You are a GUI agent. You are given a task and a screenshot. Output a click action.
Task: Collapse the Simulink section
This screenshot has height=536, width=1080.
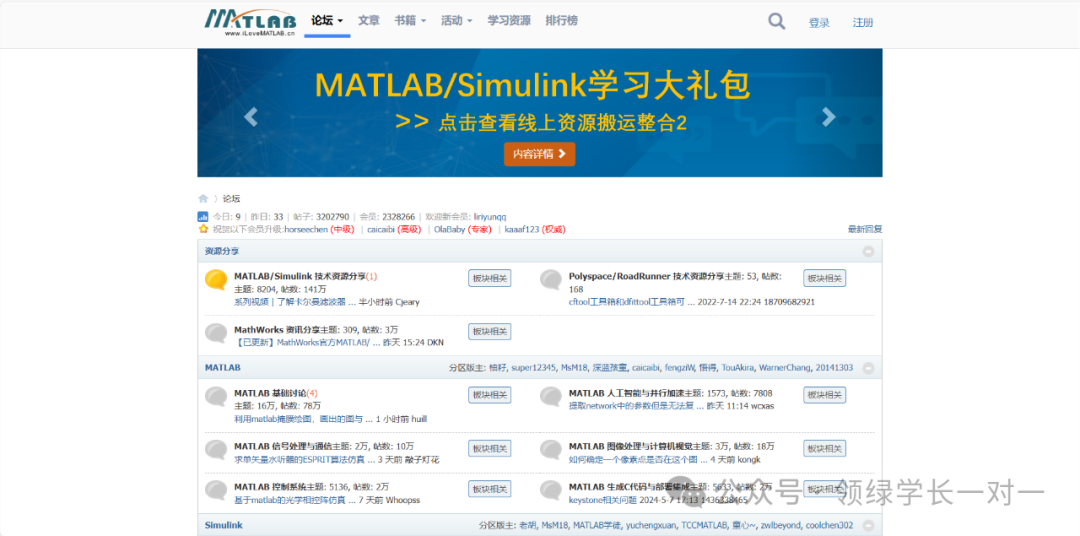(x=868, y=525)
